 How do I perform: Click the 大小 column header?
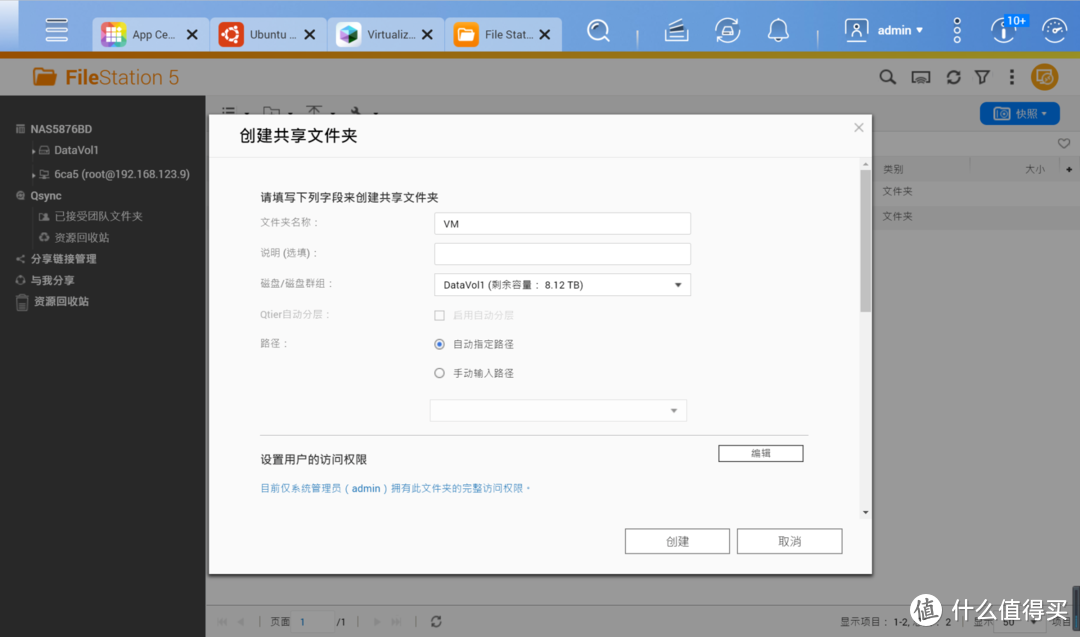pos(1035,169)
